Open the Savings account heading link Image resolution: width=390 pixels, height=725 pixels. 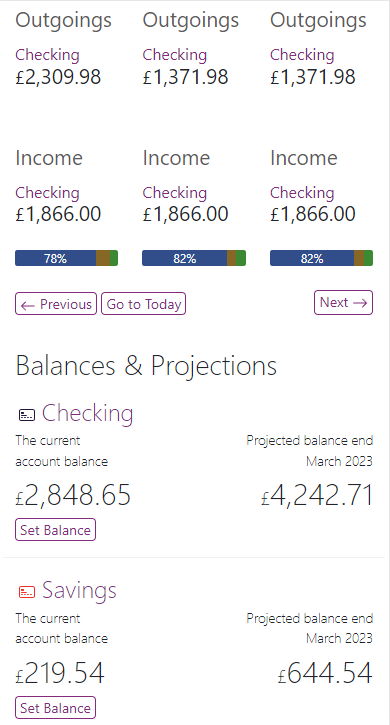pos(79,590)
